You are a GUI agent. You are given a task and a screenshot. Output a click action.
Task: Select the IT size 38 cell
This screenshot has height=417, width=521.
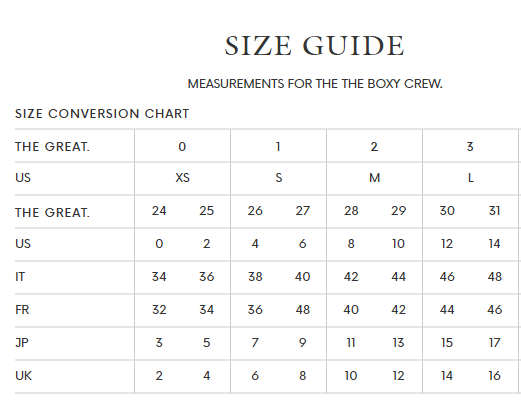[x=255, y=277]
